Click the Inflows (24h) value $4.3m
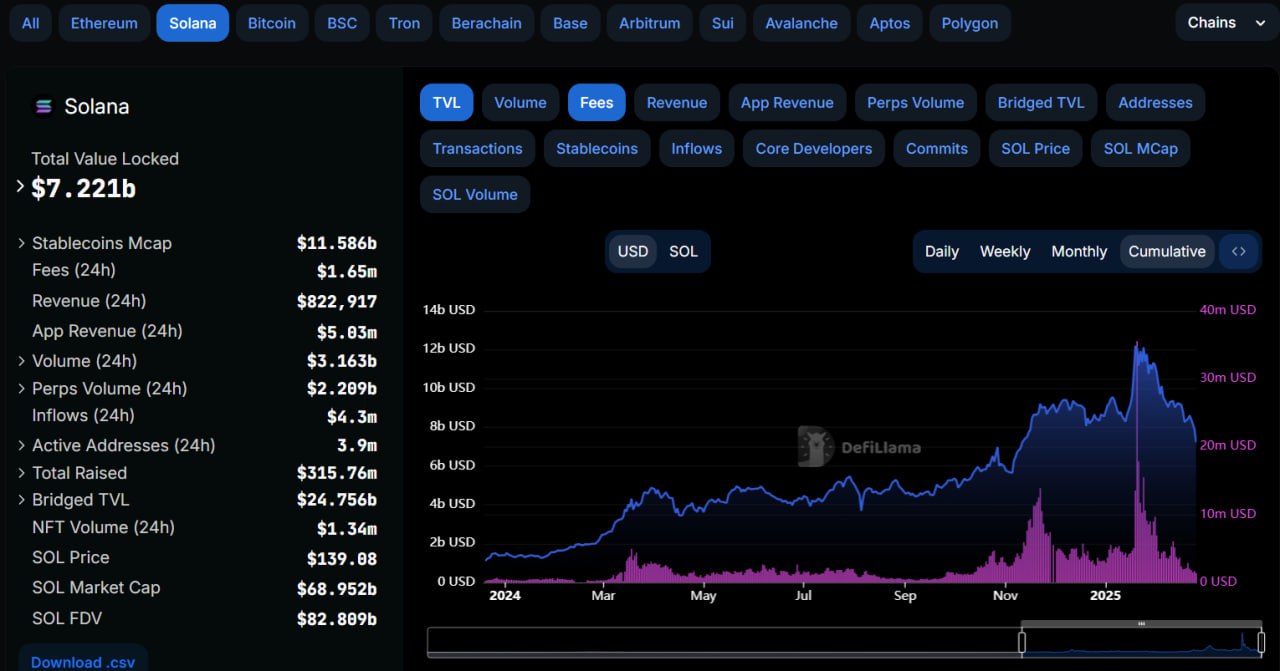Screen dimensions: 1280x671 [352, 416]
